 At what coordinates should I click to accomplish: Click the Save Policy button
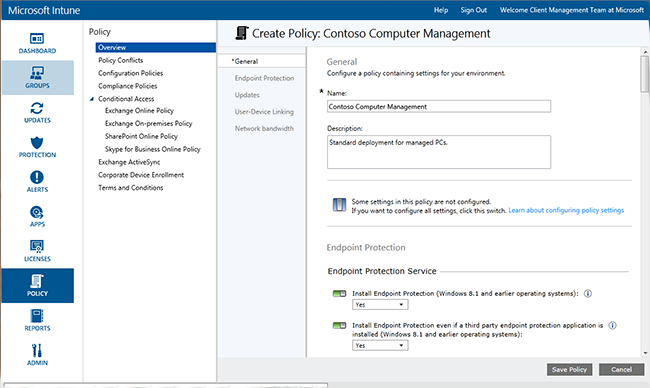570,369
